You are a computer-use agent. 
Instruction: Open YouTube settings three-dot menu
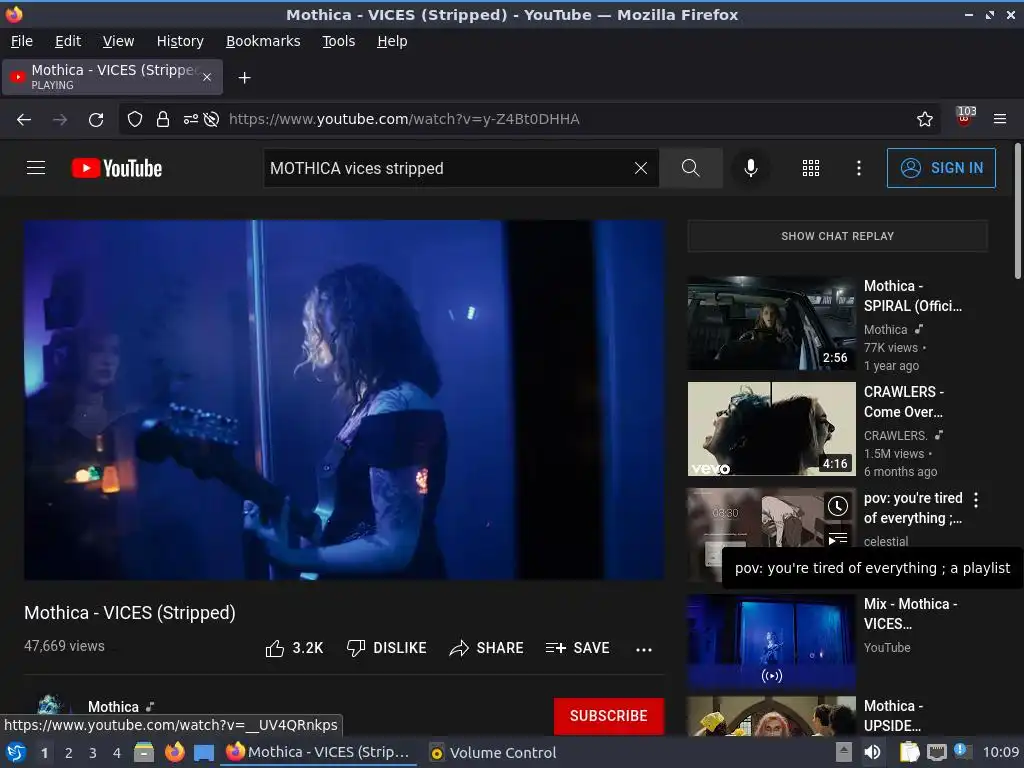point(859,168)
